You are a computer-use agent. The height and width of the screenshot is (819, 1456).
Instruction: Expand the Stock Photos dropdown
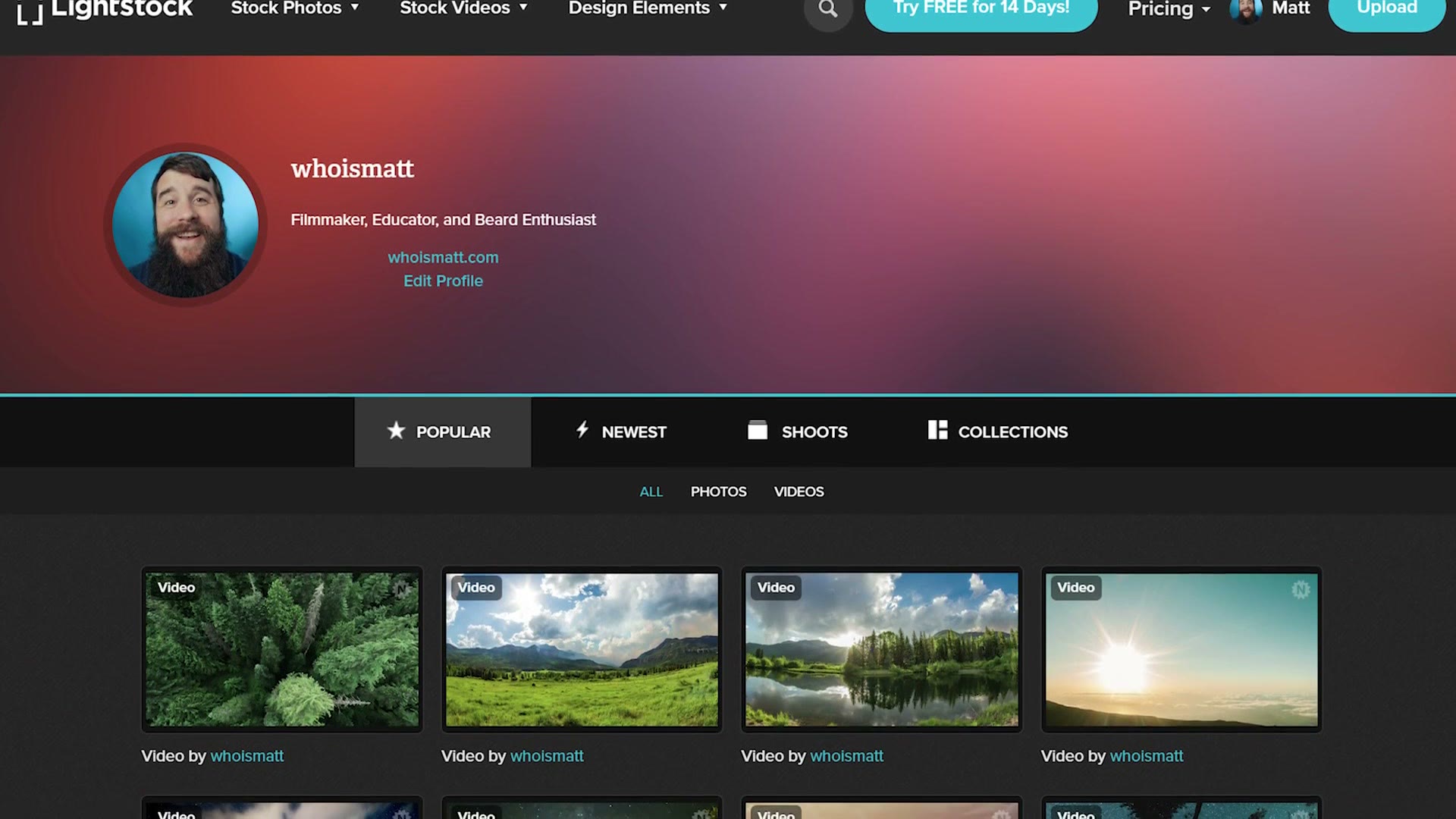[x=295, y=8]
